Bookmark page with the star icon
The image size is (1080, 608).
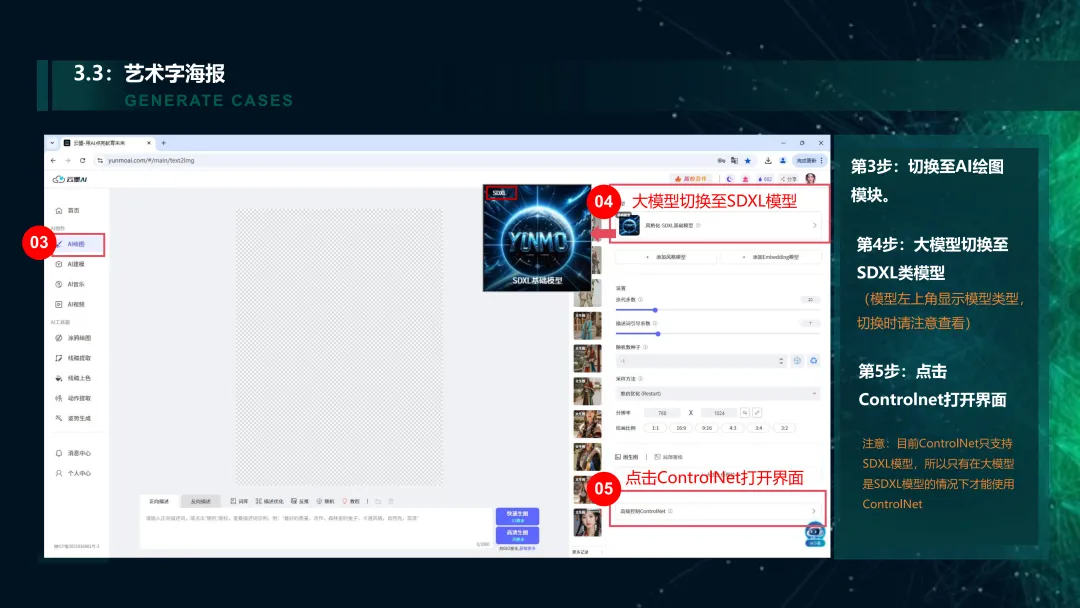pyautogui.click(x=748, y=160)
